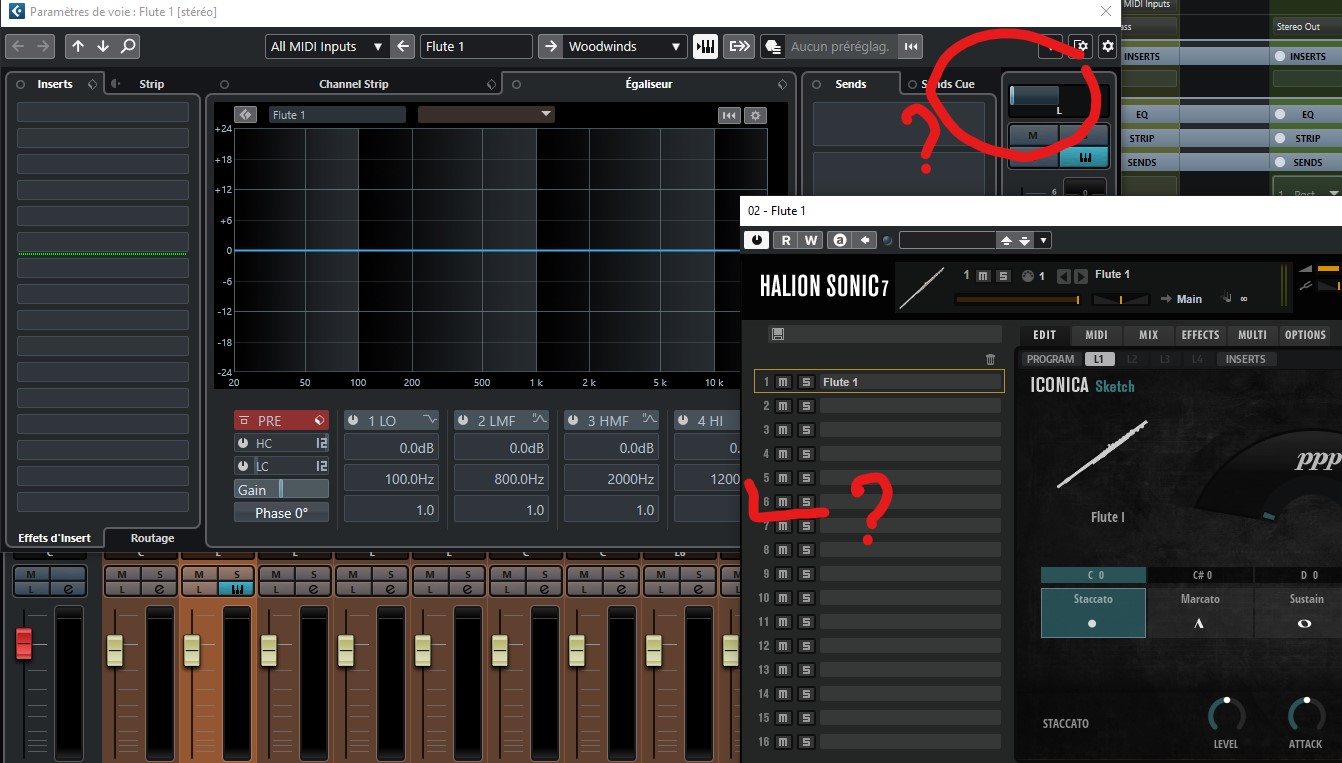
Task: Mute HALion slot 1 Flute 1
Action: point(783,382)
